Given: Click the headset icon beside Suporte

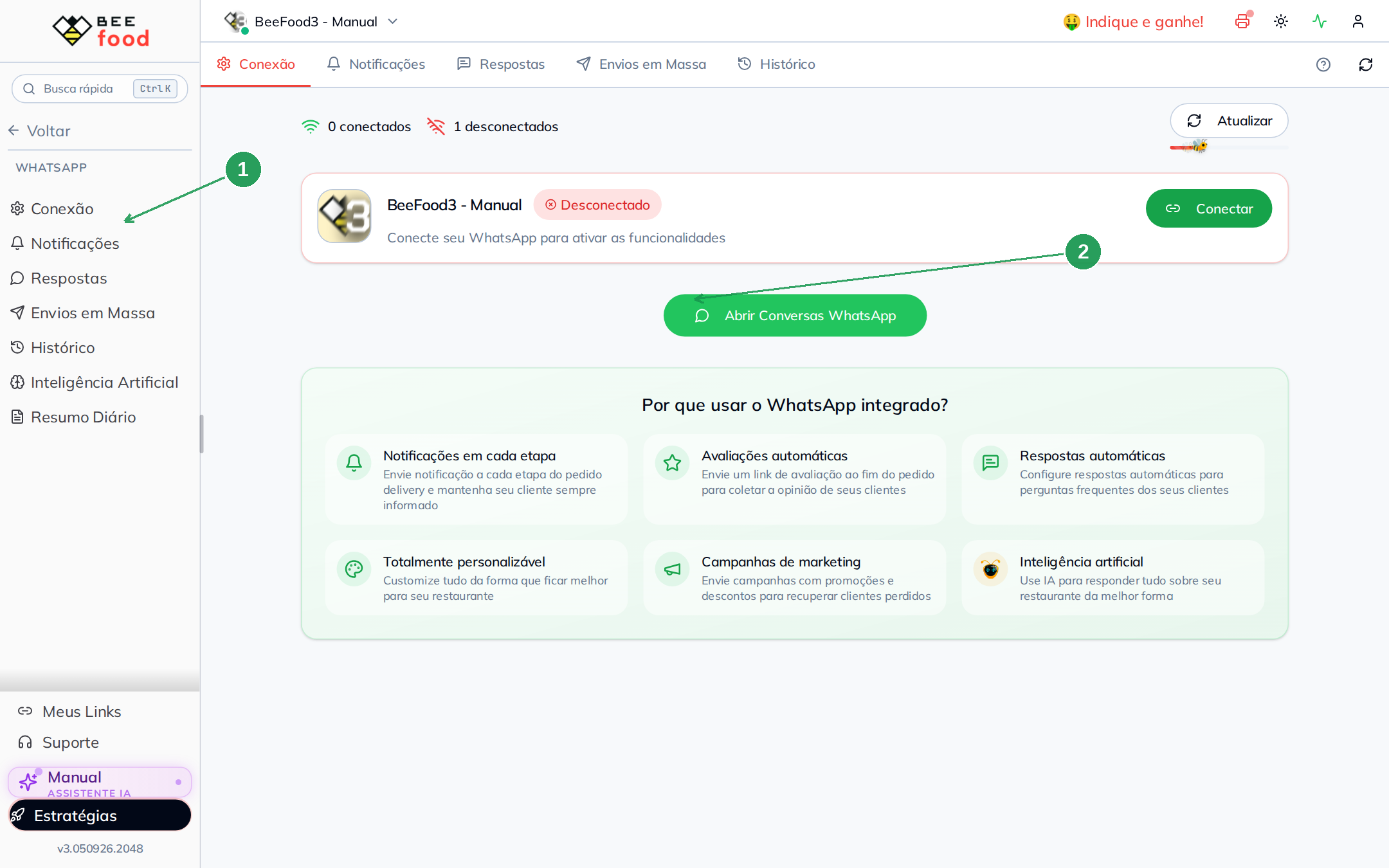Looking at the screenshot, I should 25,742.
